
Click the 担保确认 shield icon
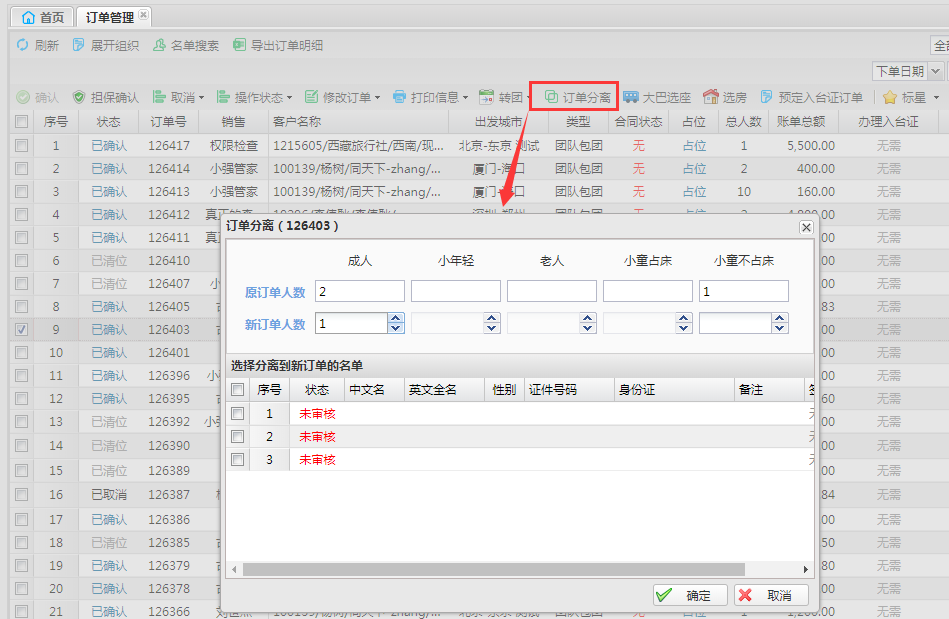(x=79, y=97)
